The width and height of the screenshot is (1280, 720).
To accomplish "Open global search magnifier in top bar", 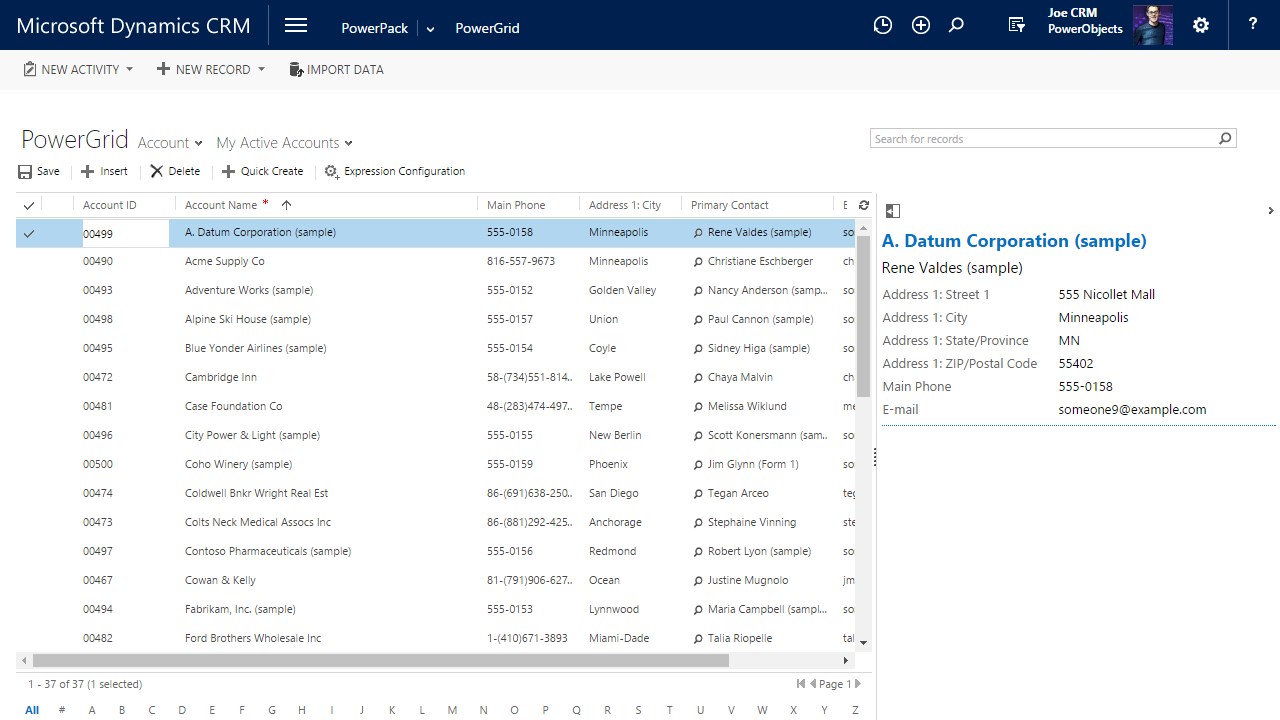I will [x=957, y=26].
